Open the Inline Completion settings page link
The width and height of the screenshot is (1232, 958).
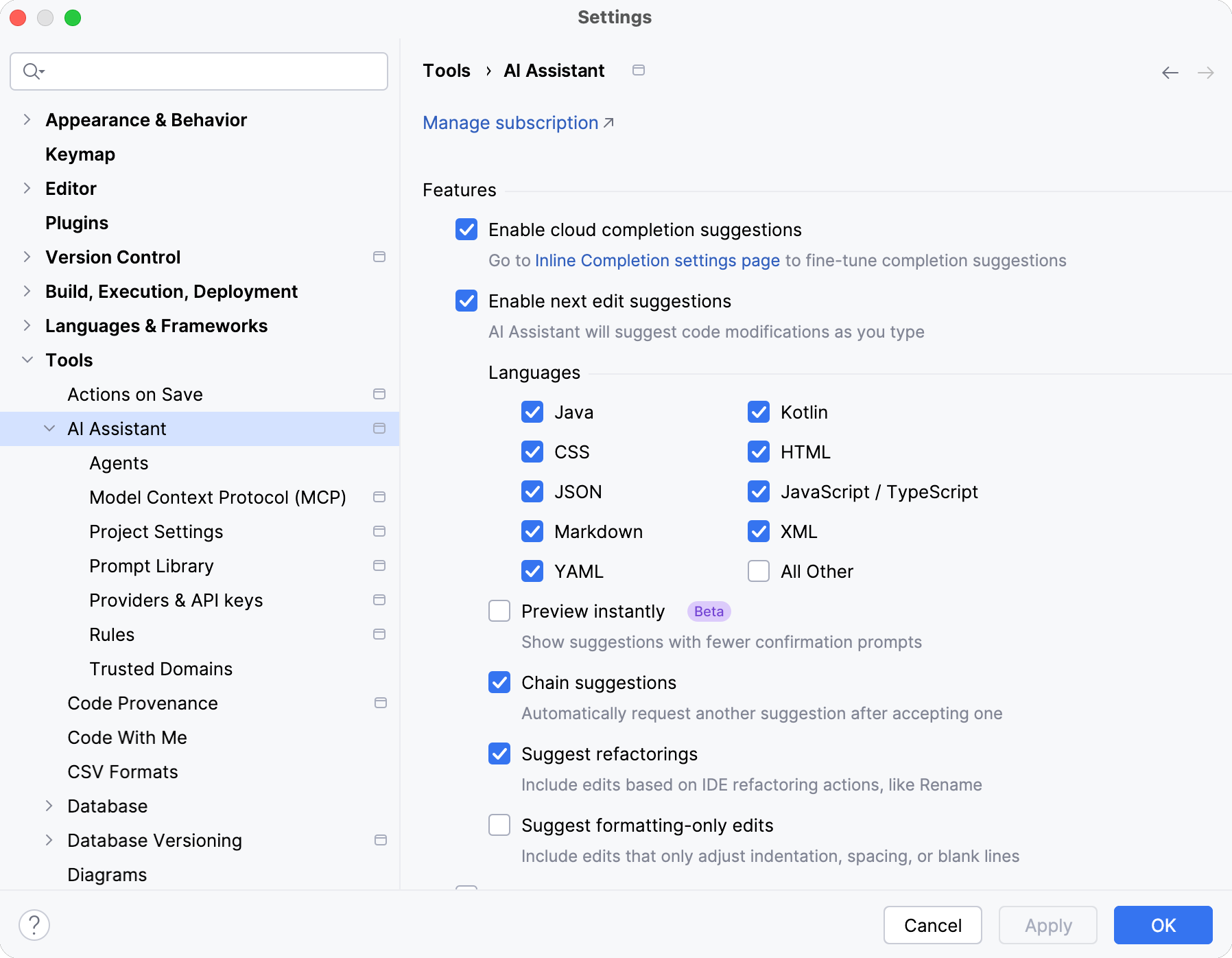[x=656, y=260]
